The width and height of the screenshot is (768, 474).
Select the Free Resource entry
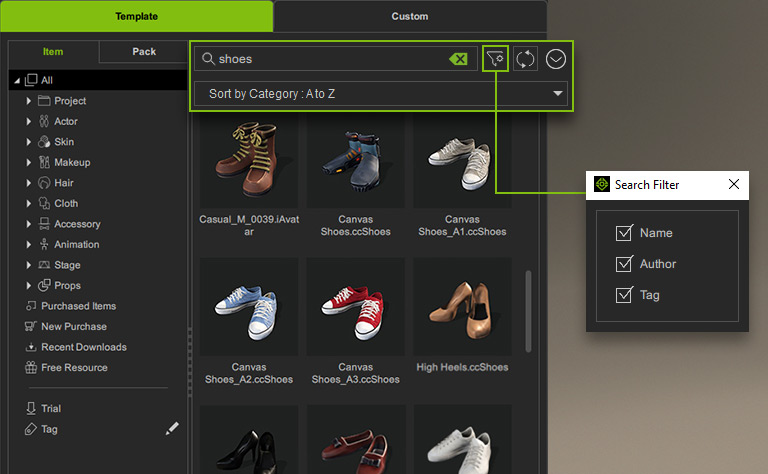point(73,368)
